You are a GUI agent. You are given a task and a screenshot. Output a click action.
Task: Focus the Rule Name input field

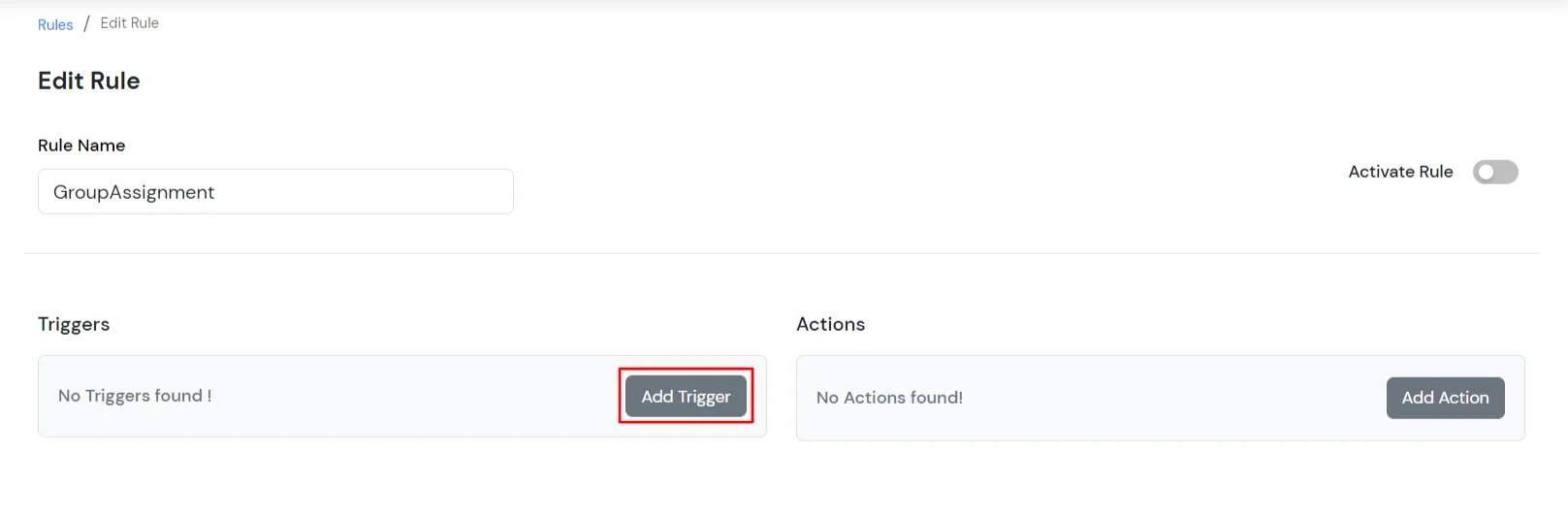[x=368, y=192]
